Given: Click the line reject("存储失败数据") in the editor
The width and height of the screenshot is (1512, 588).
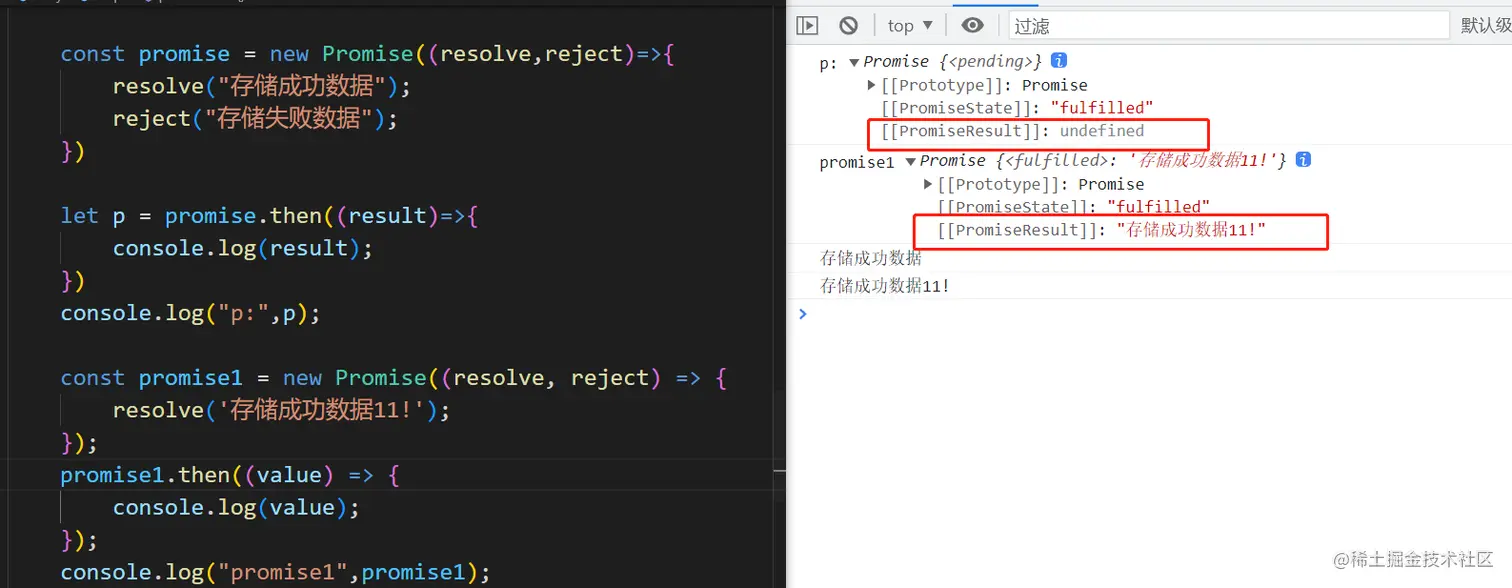Looking at the screenshot, I should click(x=255, y=118).
